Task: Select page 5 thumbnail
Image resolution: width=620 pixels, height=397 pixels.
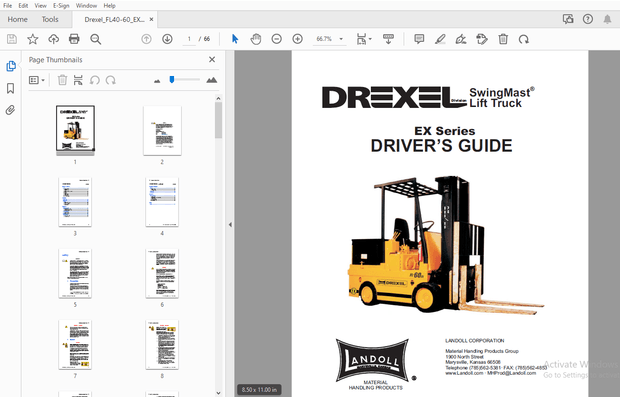Action: 75,273
